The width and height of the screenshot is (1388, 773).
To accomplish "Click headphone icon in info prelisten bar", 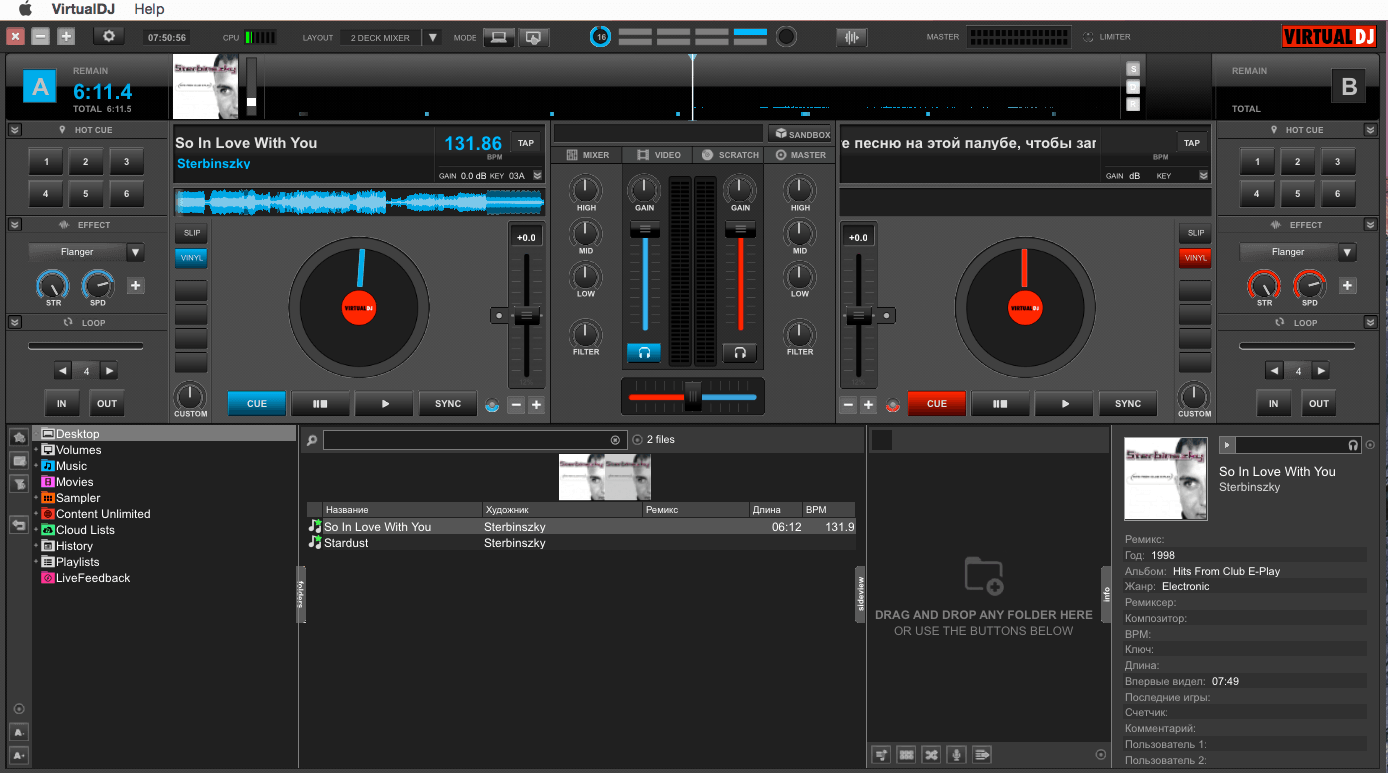I will [1353, 445].
